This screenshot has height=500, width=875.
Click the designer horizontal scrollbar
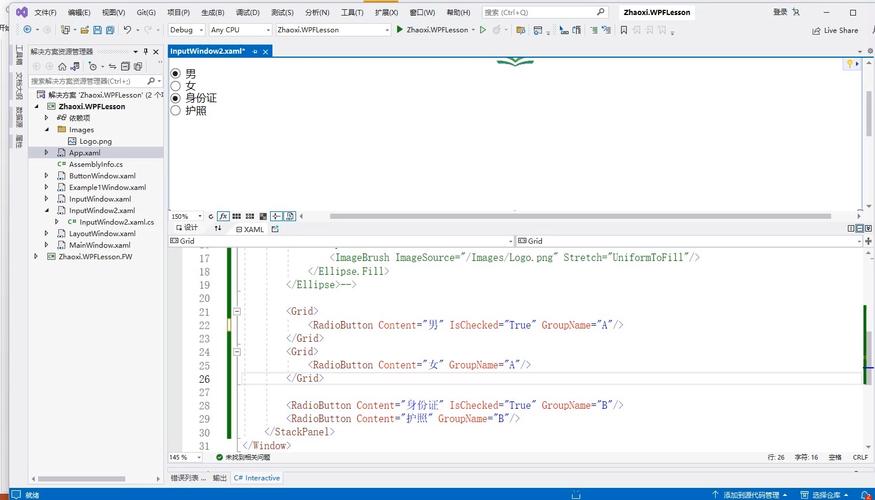tap(580, 216)
